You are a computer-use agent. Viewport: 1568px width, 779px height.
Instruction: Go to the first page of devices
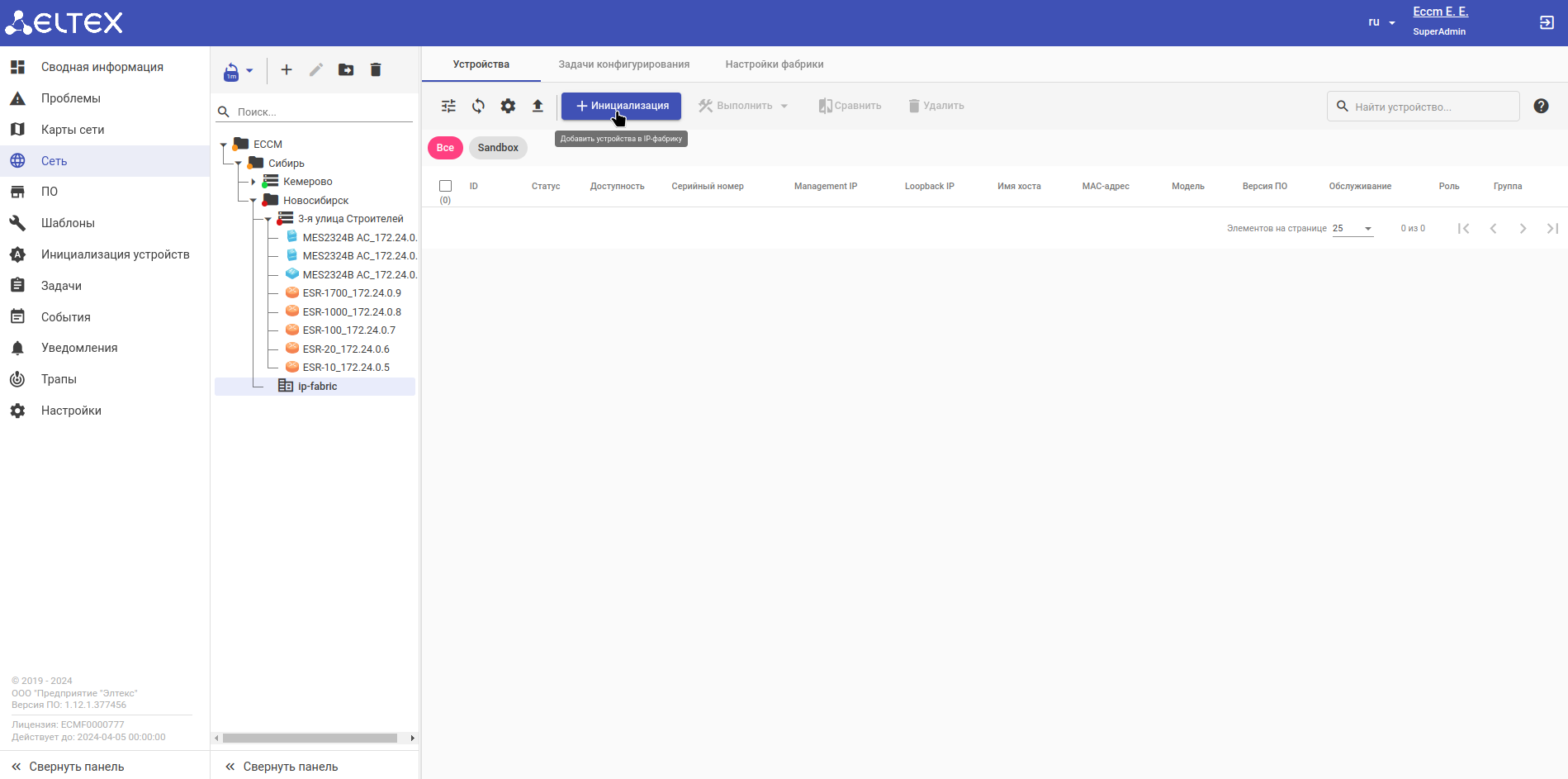[1463, 229]
